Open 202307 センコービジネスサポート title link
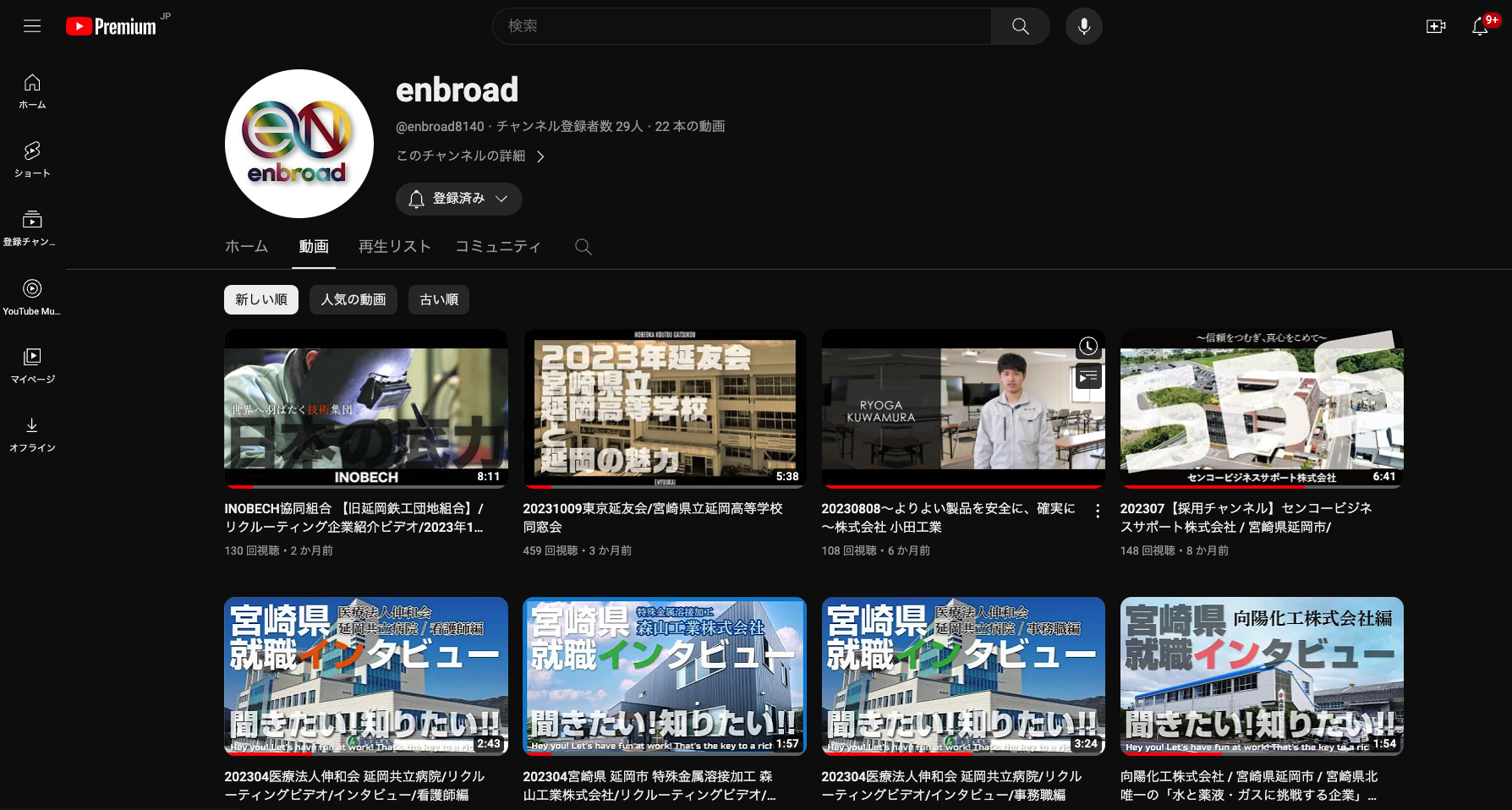 [x=1246, y=517]
